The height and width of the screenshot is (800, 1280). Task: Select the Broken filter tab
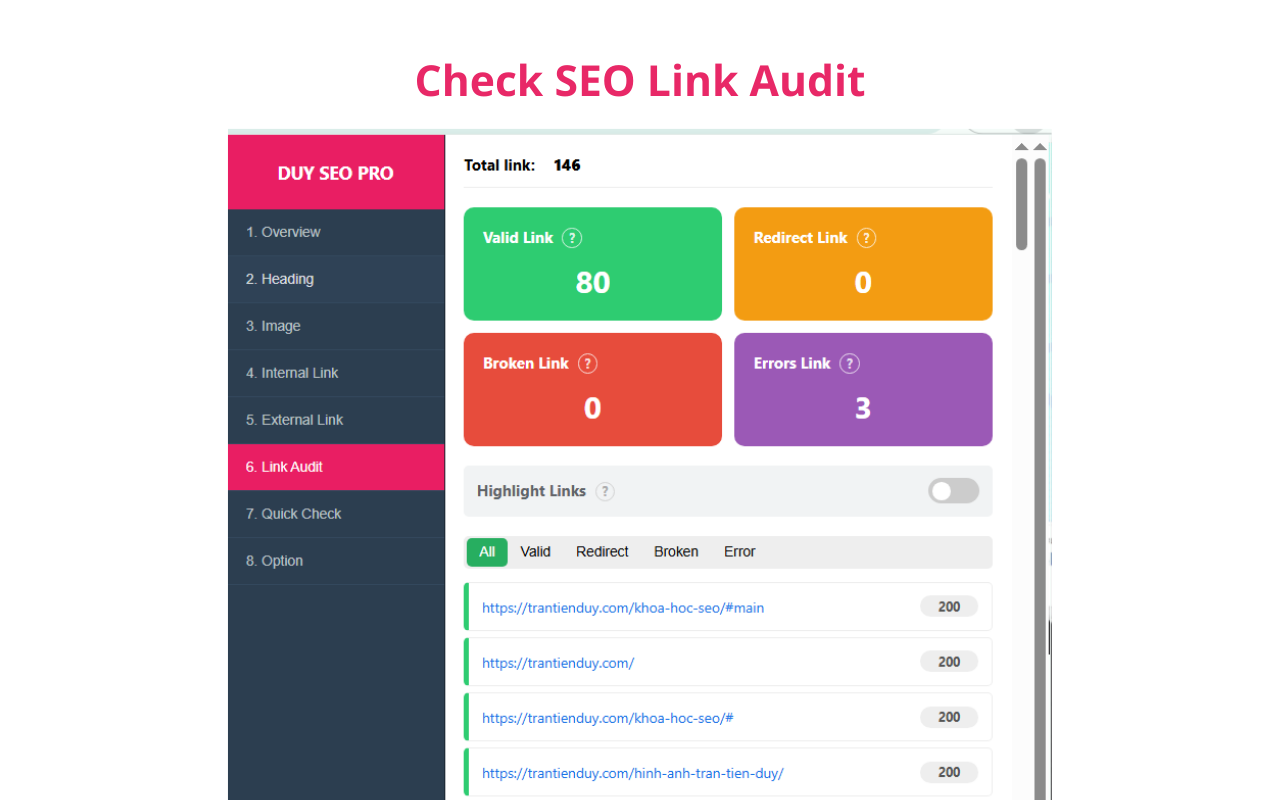point(676,551)
